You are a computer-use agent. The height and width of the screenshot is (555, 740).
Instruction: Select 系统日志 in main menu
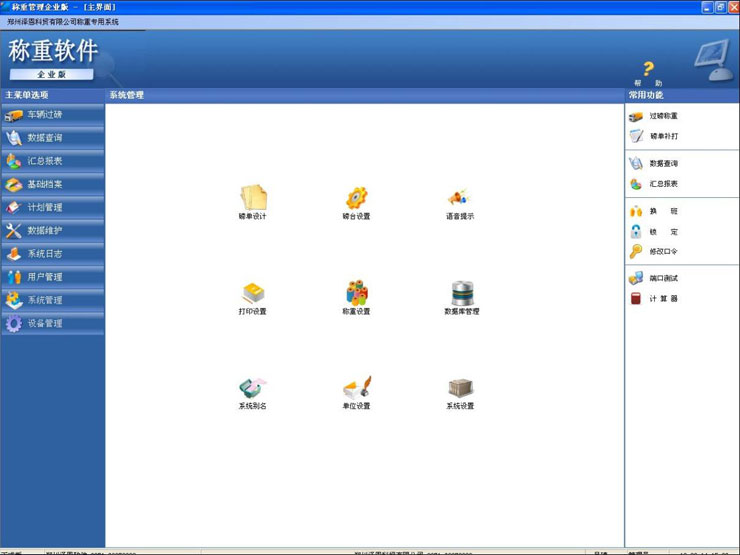click(x=52, y=254)
